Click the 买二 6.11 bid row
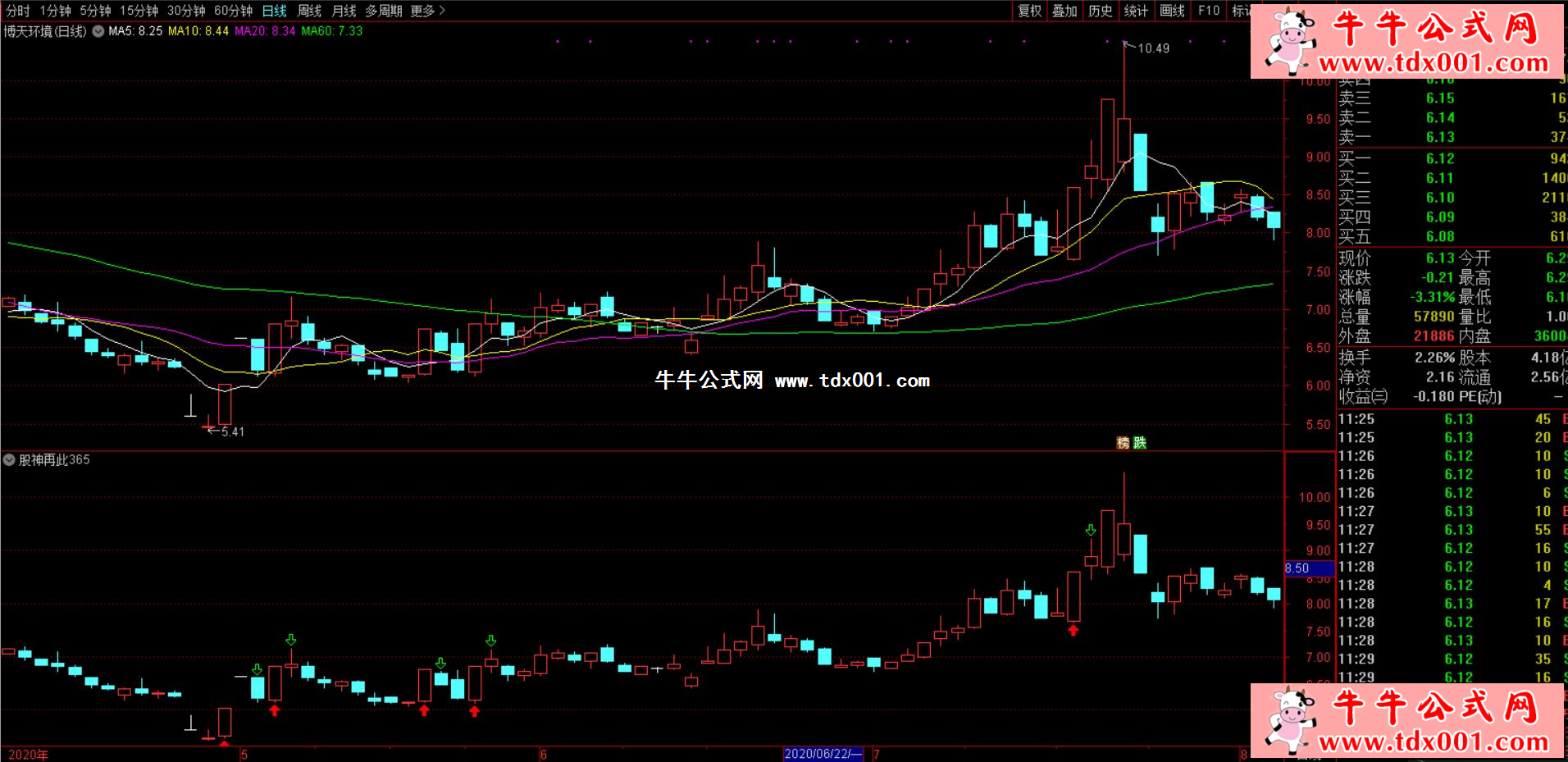The image size is (1568, 762). pos(1452,178)
